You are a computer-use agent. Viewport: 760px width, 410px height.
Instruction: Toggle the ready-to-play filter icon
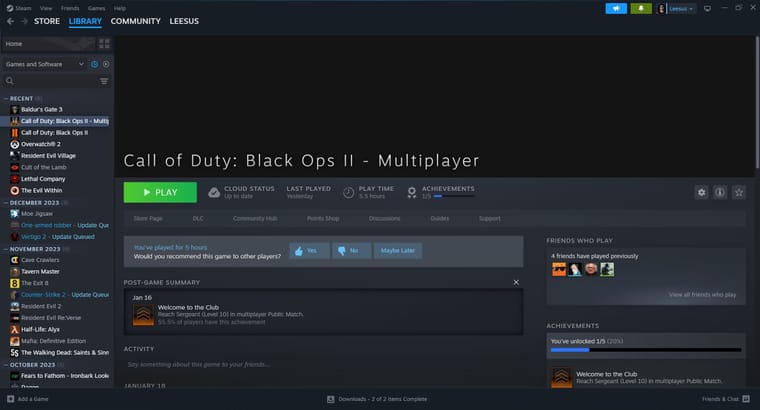106,64
